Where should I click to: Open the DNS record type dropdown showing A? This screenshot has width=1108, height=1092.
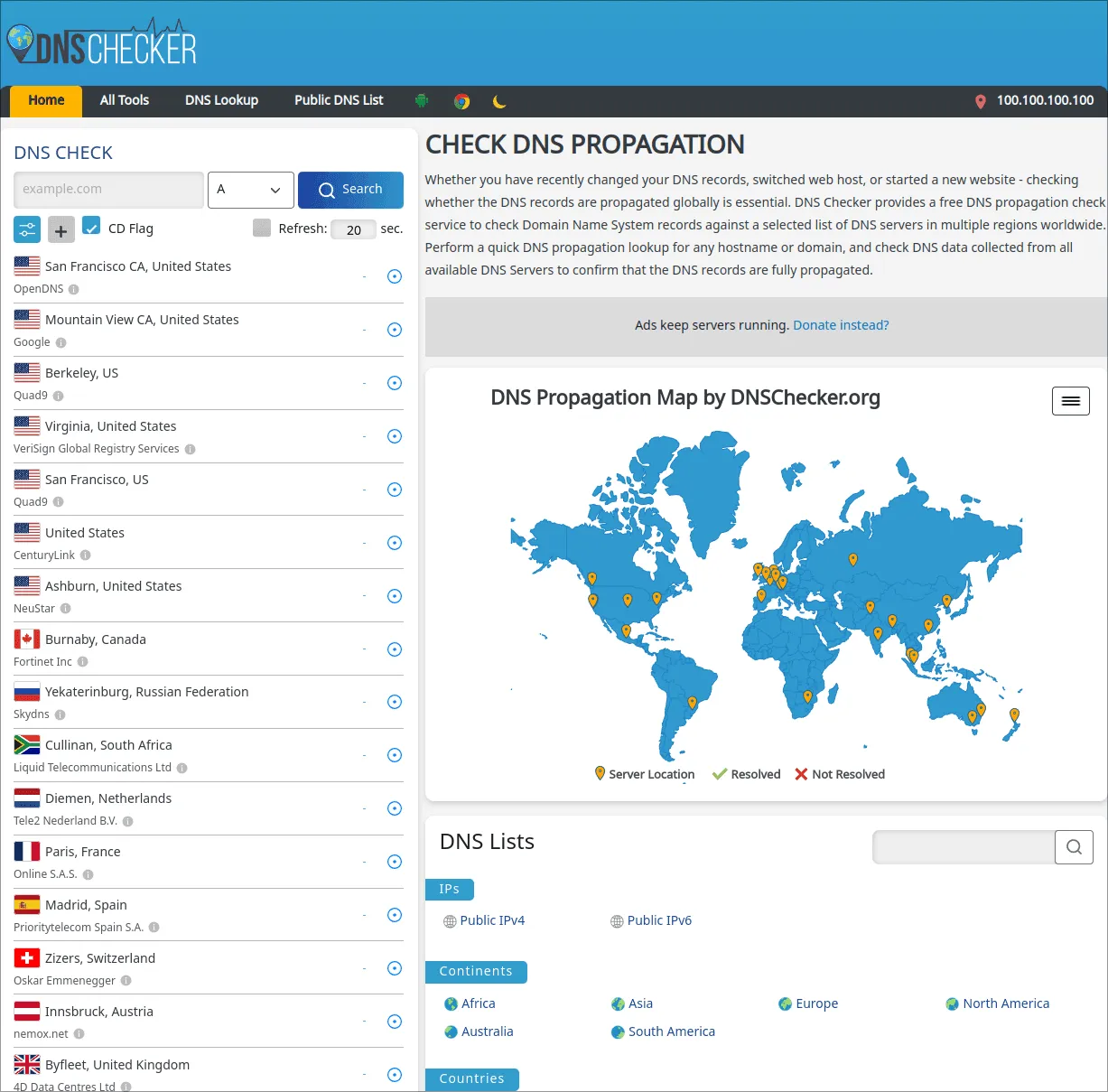pos(250,190)
